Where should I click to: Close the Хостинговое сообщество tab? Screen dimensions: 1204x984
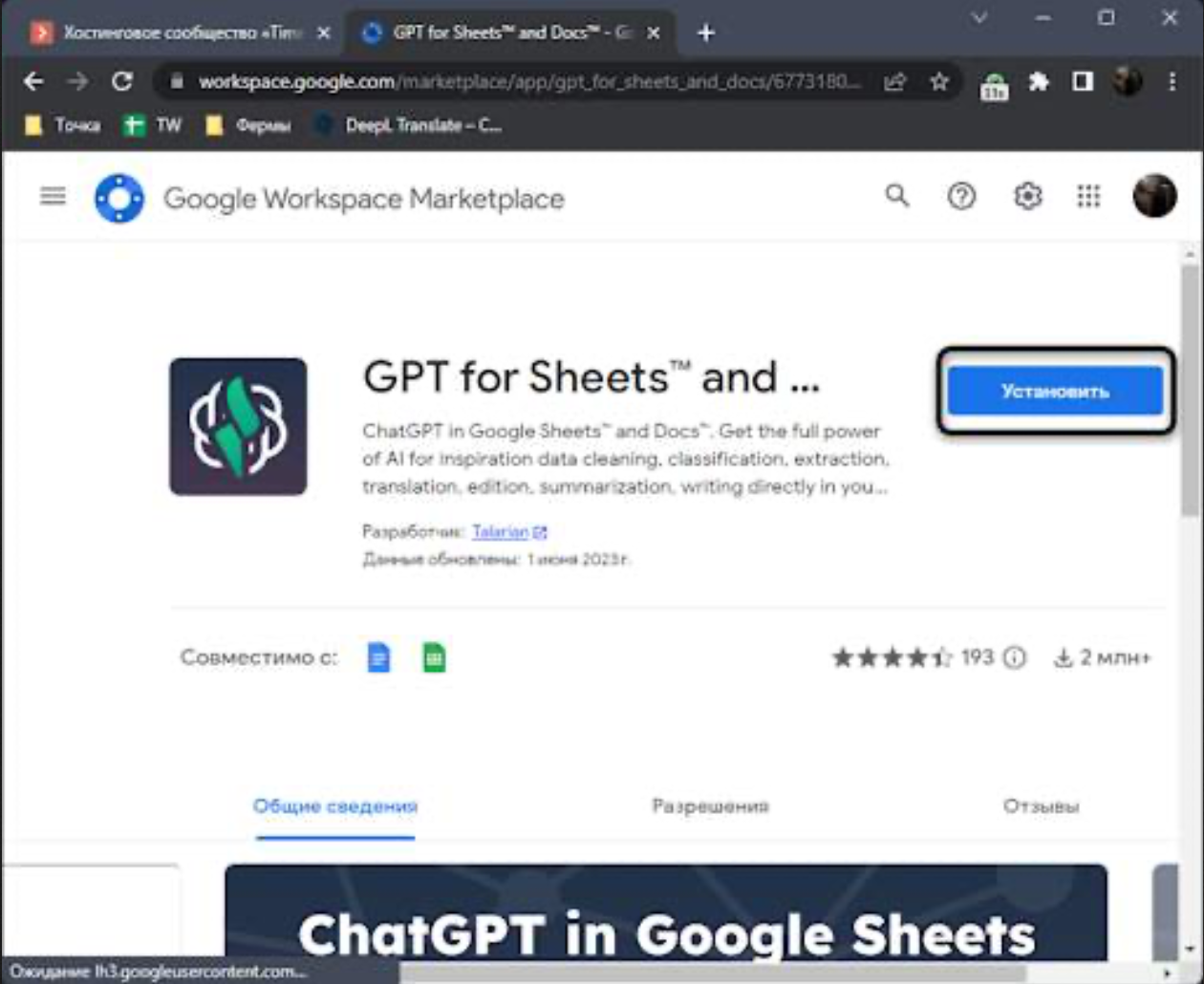point(324,32)
